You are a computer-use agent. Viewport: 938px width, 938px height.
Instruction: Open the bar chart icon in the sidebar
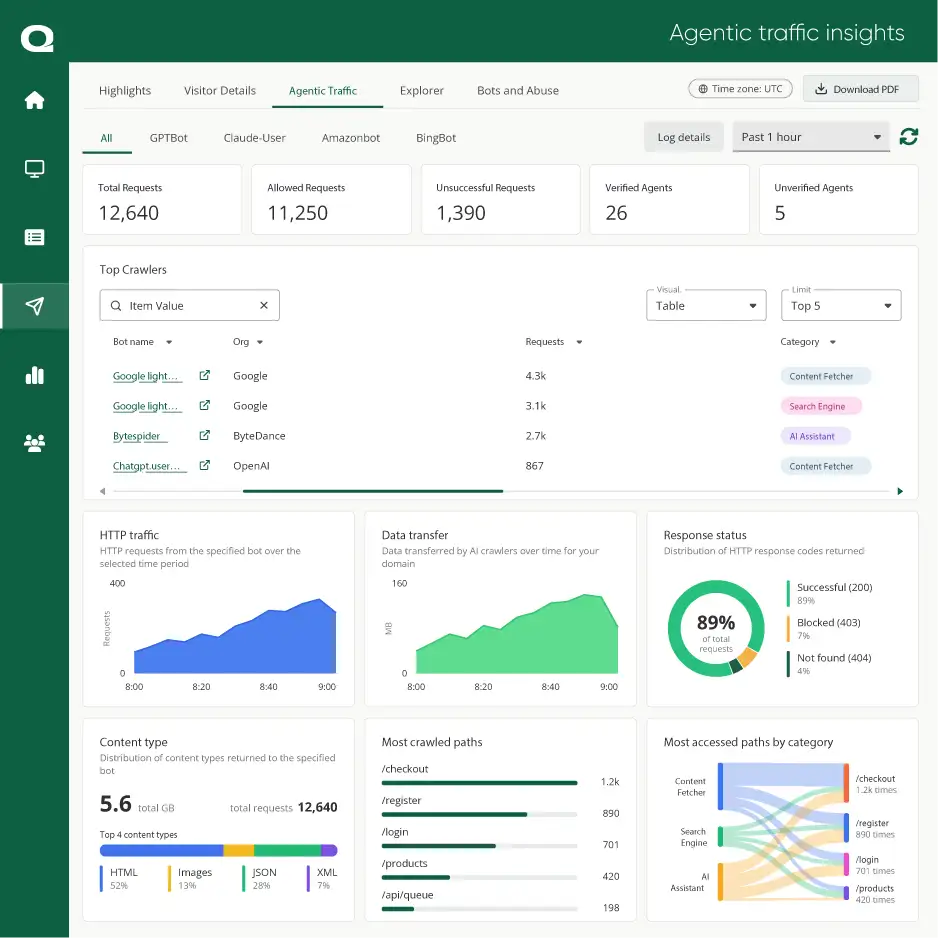(34, 375)
